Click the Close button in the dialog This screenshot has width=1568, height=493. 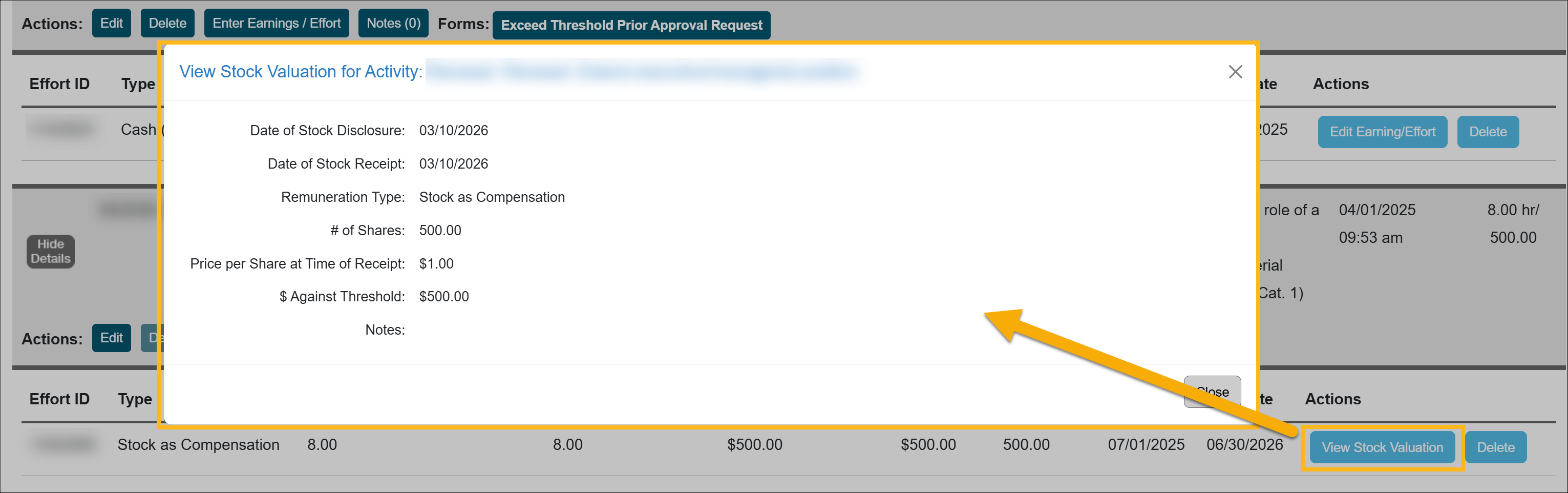pyautogui.click(x=1211, y=392)
